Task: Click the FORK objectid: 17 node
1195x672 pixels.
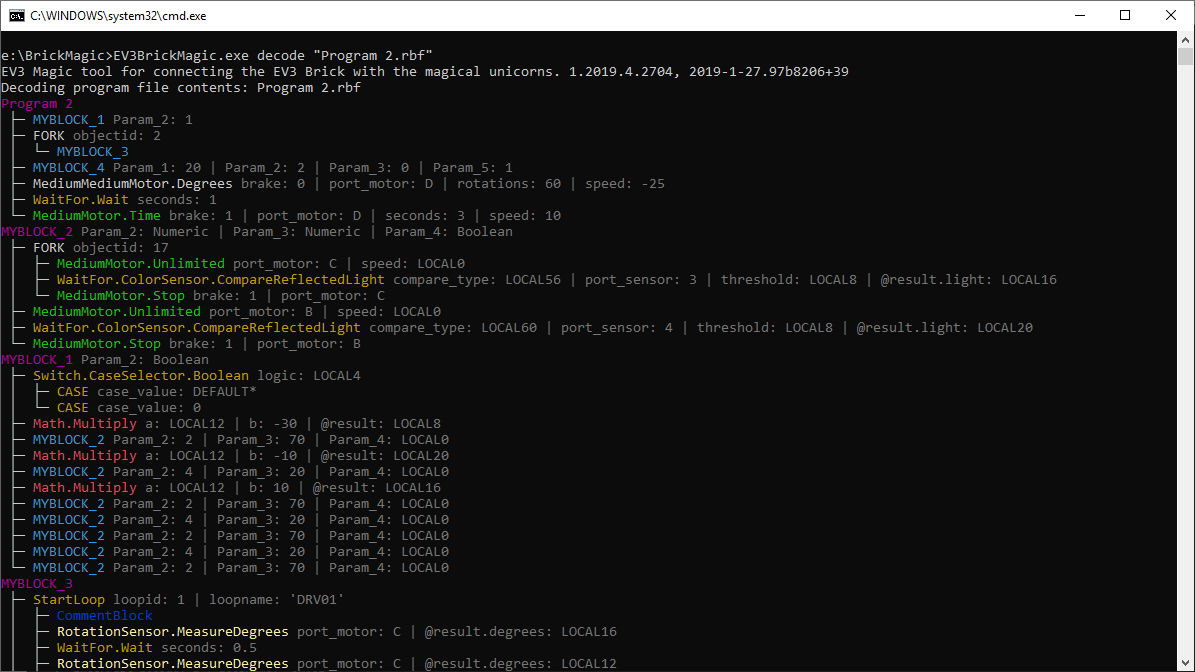Action: 100,248
